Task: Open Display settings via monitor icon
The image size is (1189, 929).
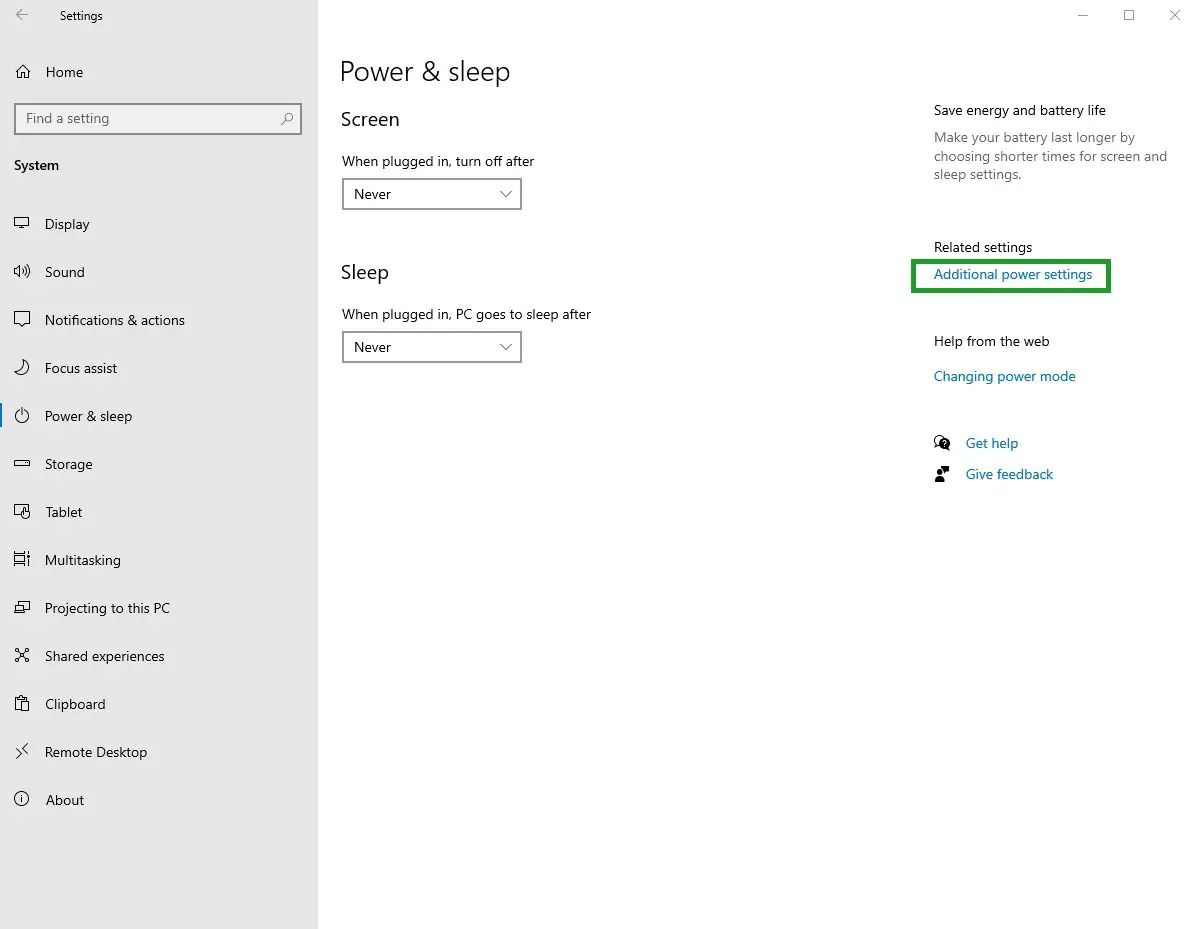Action: point(22,223)
